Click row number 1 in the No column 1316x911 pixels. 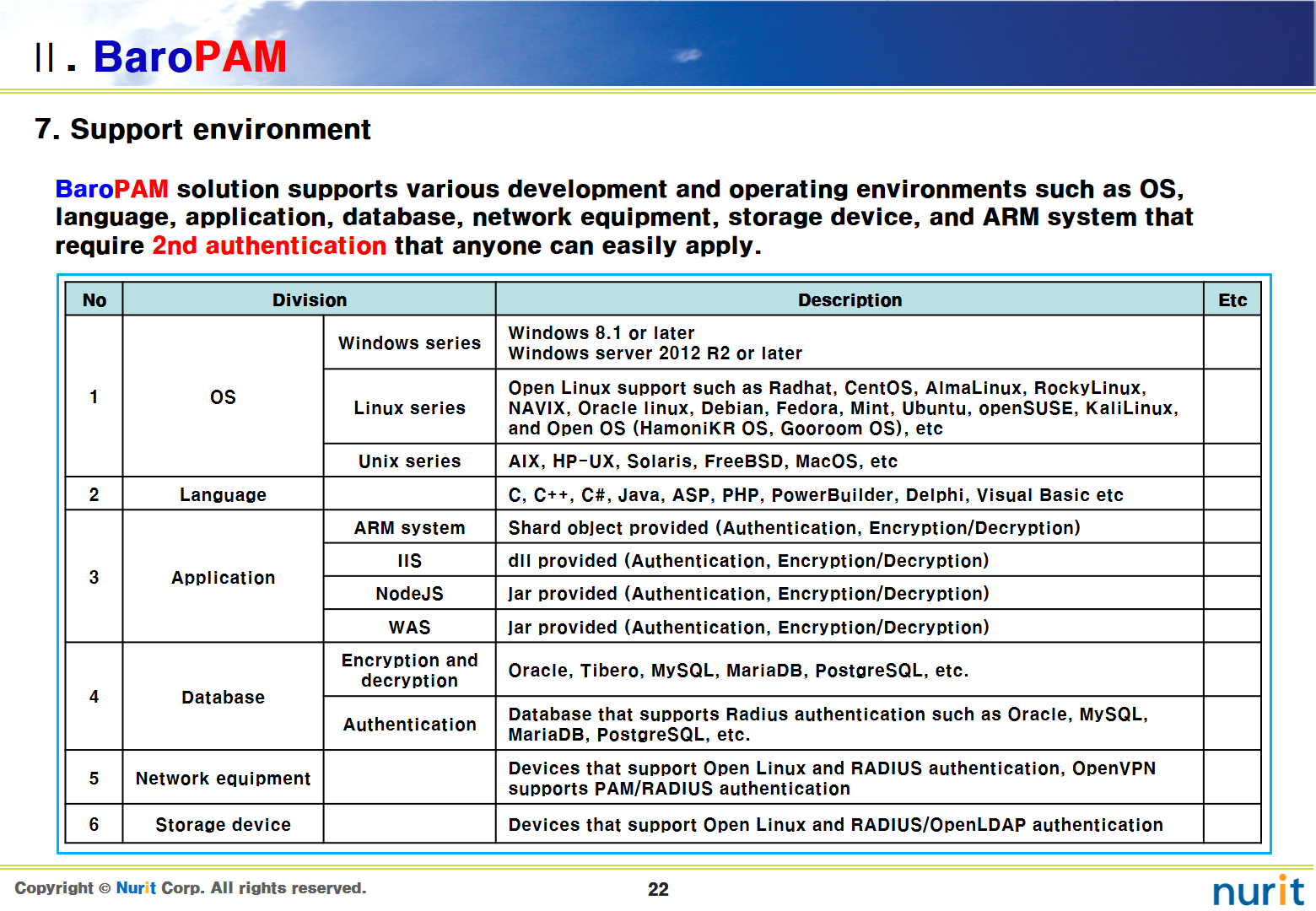click(x=94, y=396)
